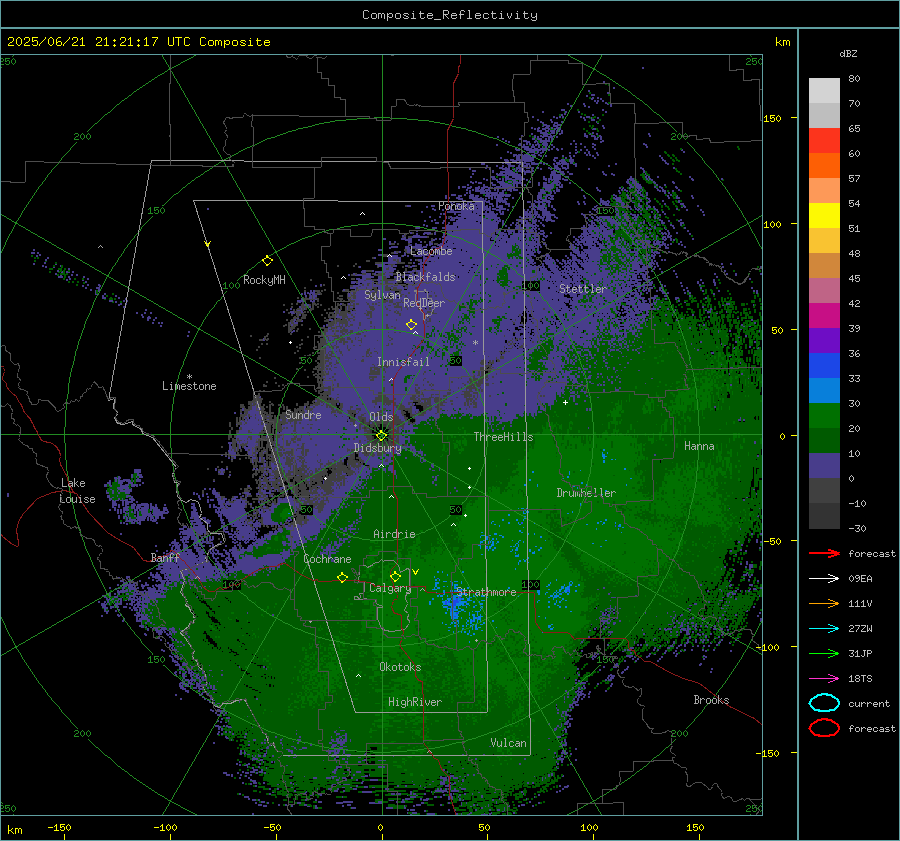Click the yellow diamond marker below RedDeer
The height and width of the screenshot is (841, 900).
tap(411, 325)
